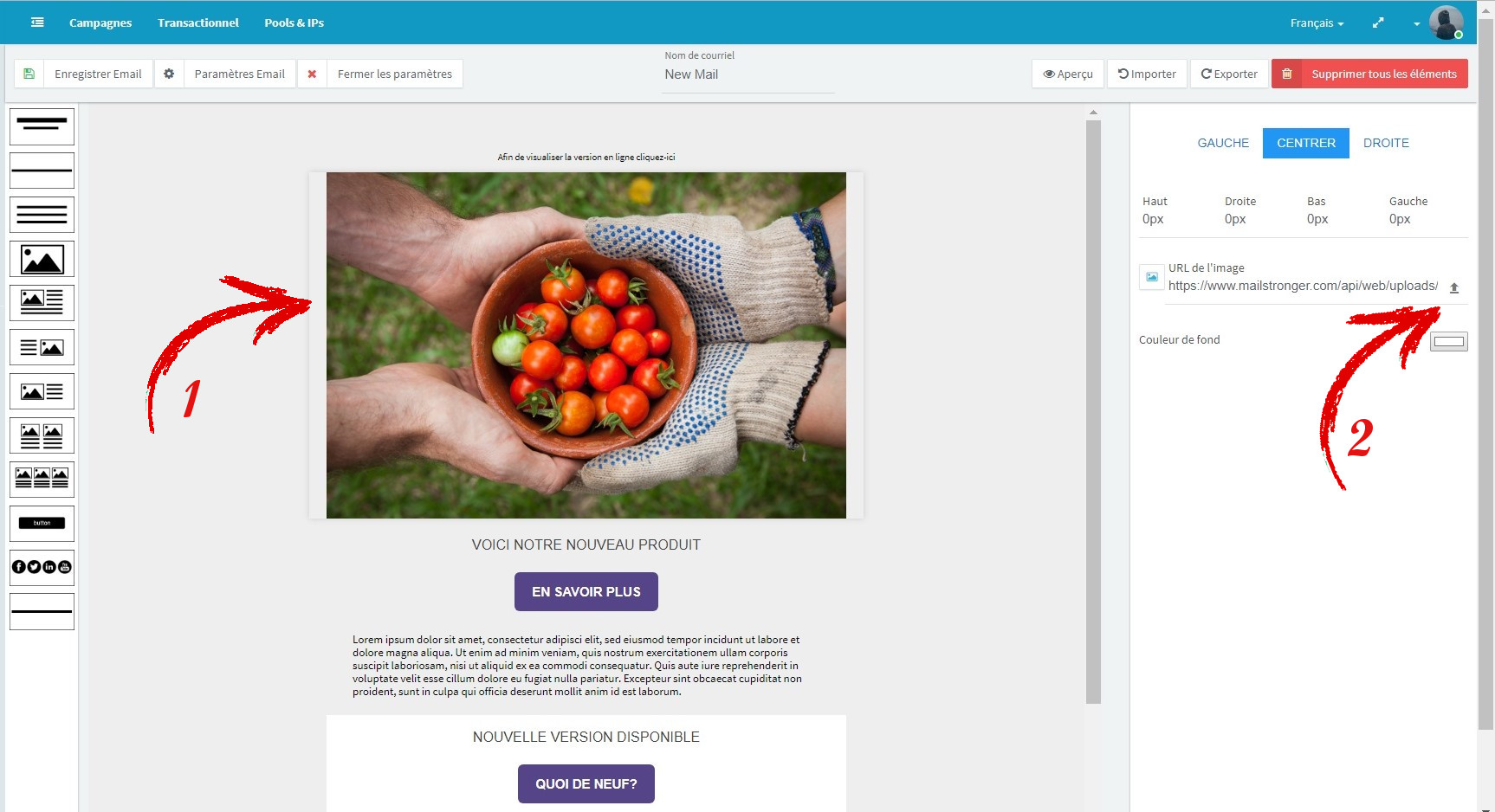Click the URL de l'image field
Image resolution: width=1495 pixels, height=812 pixels.
coord(1303,286)
